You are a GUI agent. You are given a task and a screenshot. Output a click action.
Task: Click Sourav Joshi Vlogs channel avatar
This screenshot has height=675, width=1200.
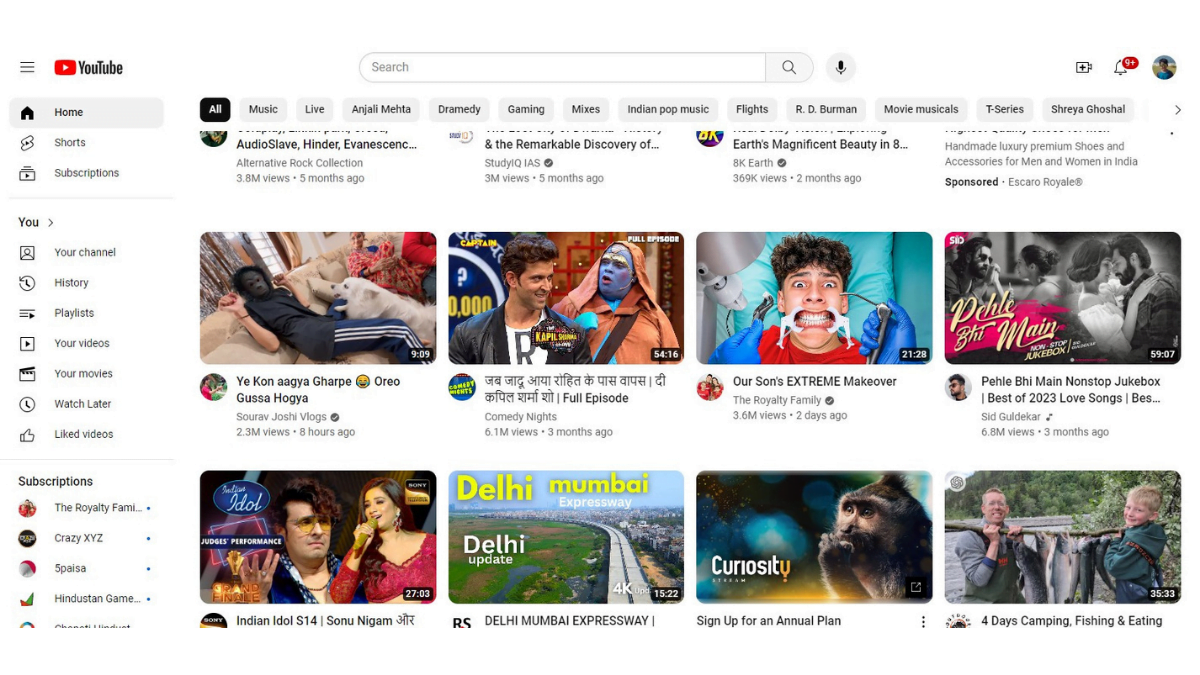coord(213,387)
